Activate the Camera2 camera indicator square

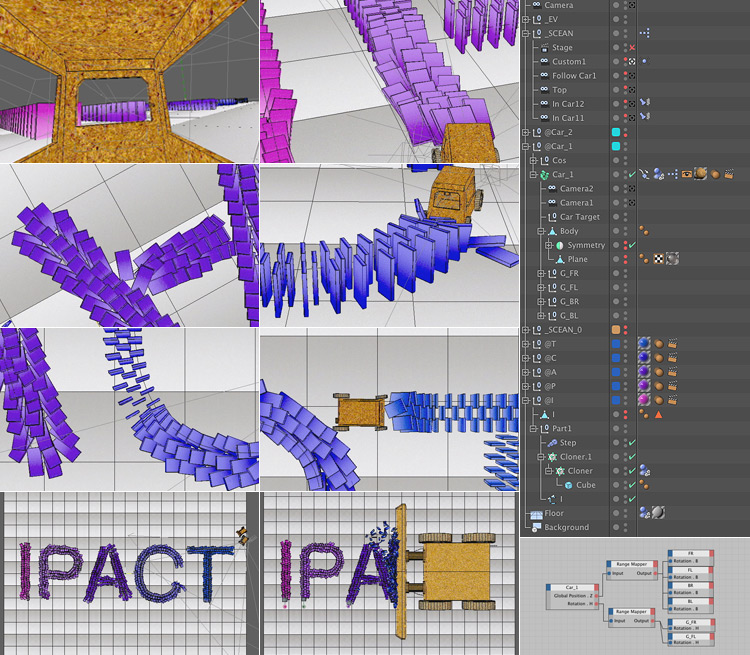pos(632,189)
